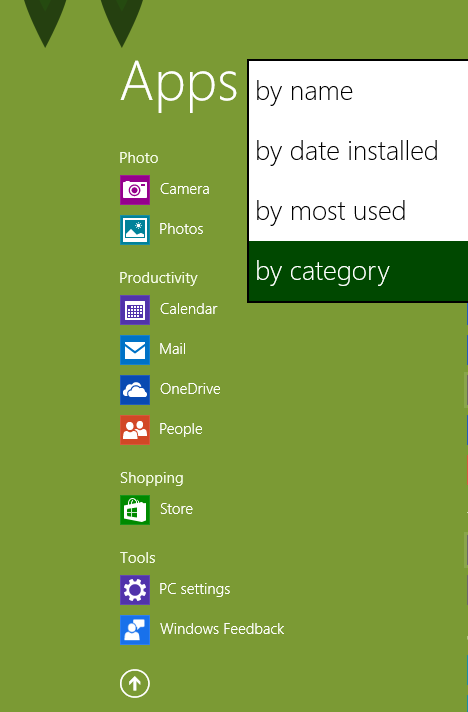Image resolution: width=468 pixels, height=712 pixels.
Task: Click the PC settings label text
Action: tap(195, 589)
